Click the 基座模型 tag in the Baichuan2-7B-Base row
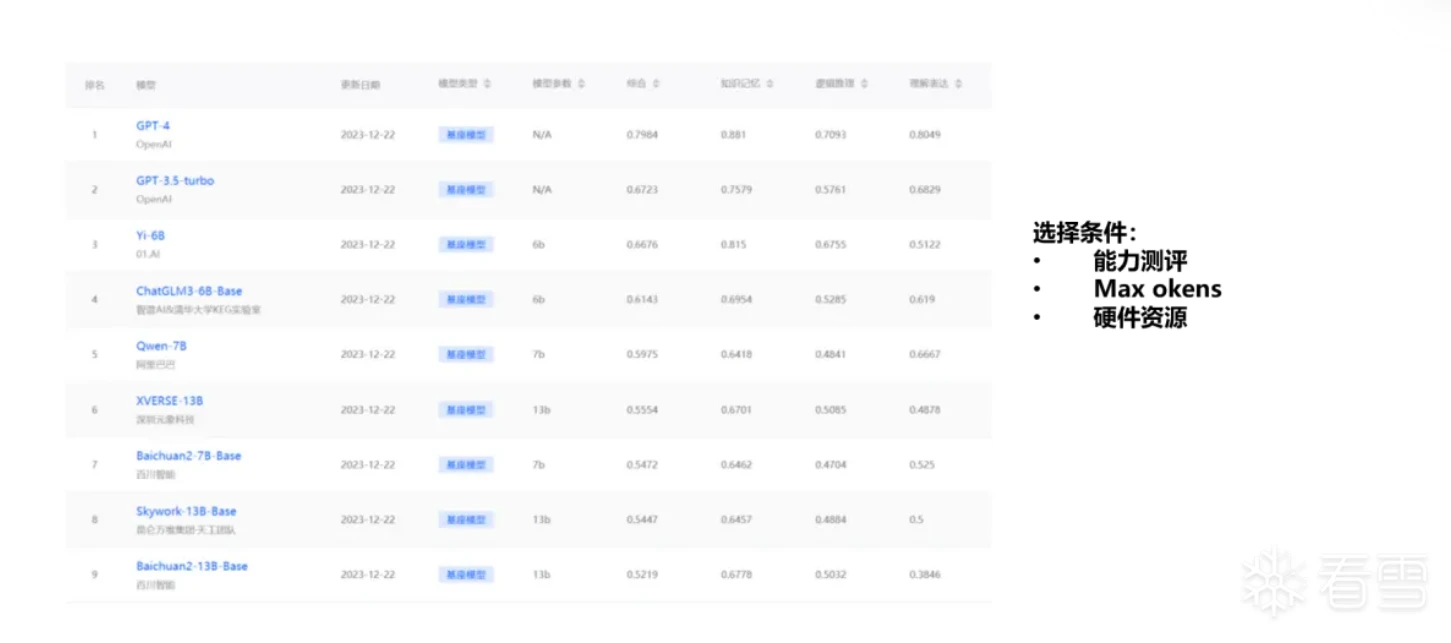This screenshot has height=643, width=1451. click(466, 464)
